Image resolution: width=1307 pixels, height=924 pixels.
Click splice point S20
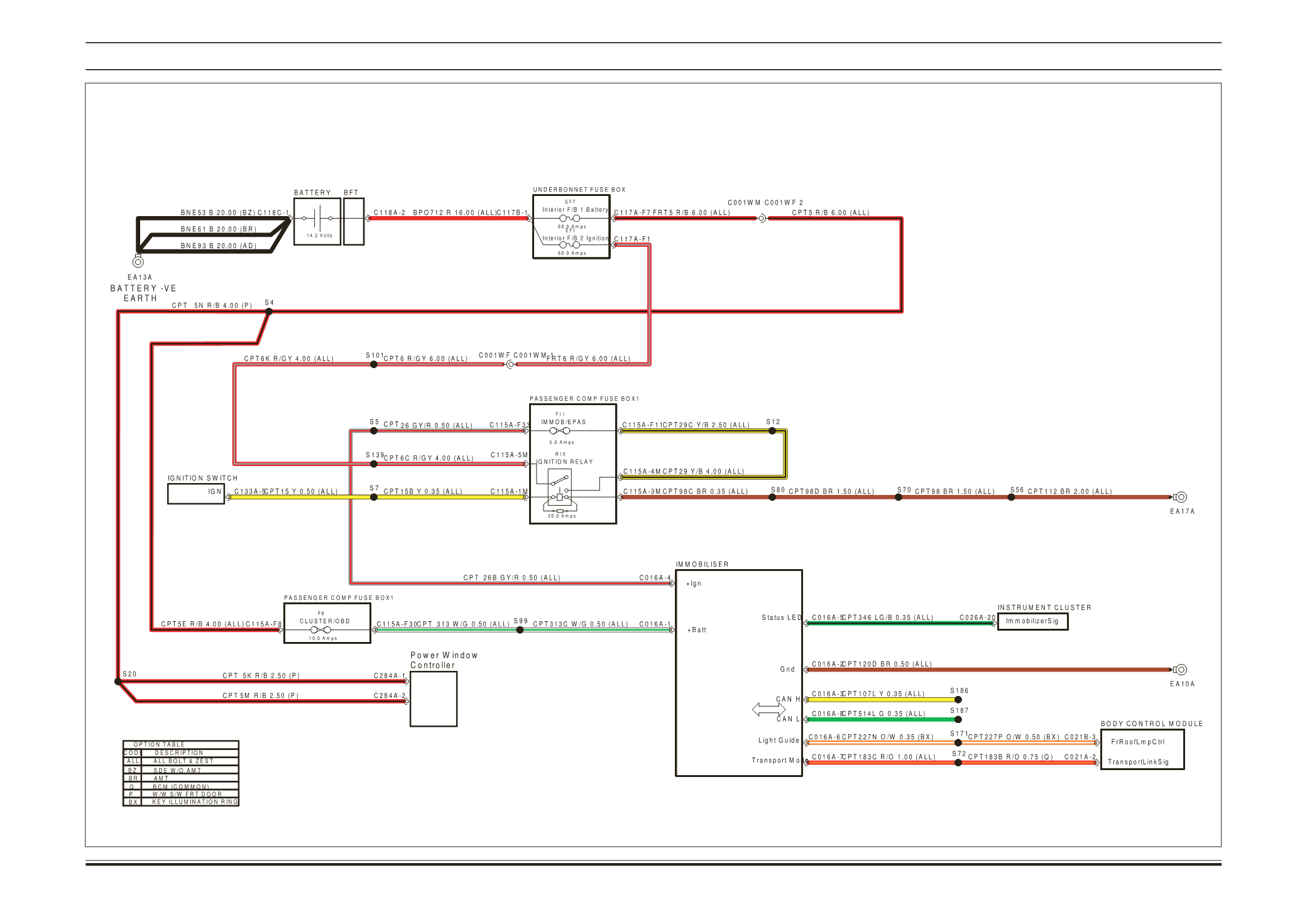pyautogui.click(x=118, y=681)
